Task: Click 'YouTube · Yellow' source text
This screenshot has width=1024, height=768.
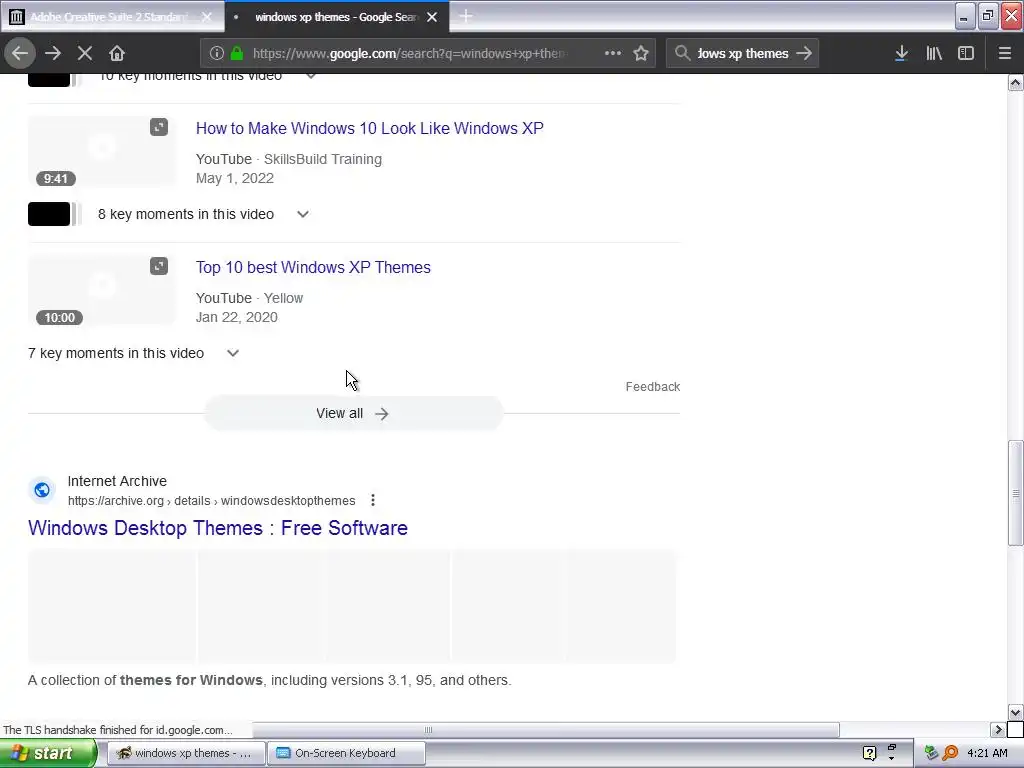Action: (249, 298)
